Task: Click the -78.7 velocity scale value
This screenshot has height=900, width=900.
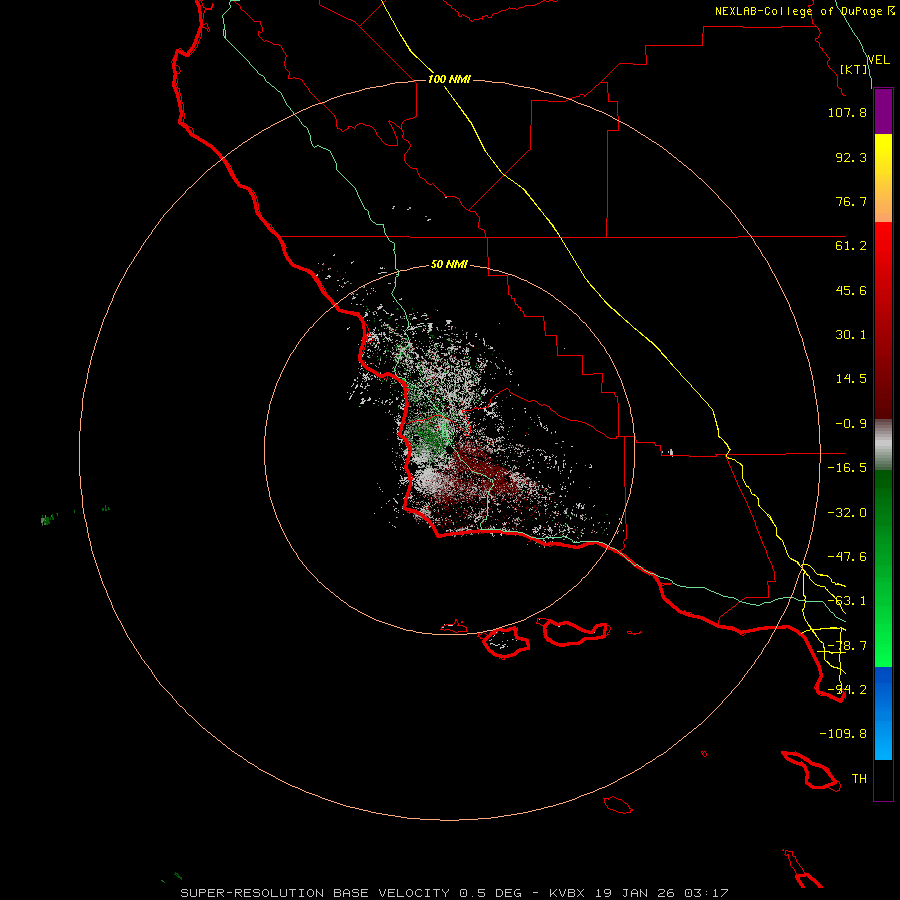Action: pos(847,646)
